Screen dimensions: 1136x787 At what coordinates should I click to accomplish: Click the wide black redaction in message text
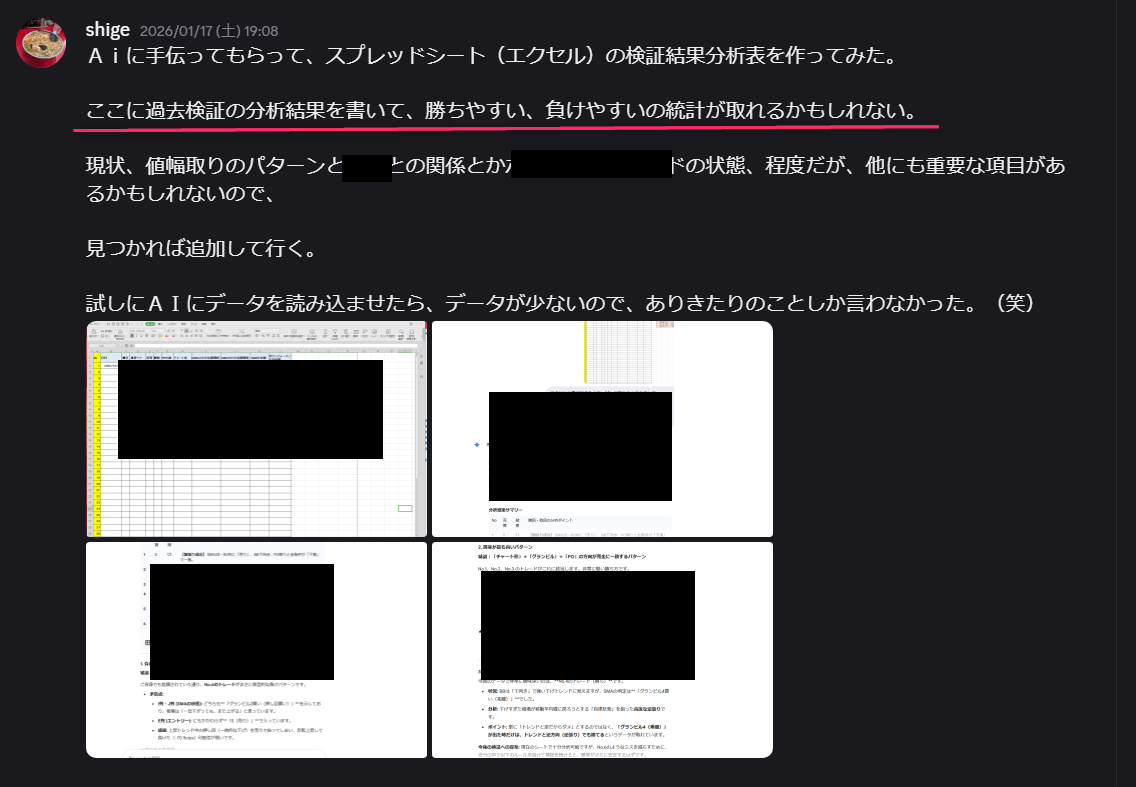pos(590,165)
